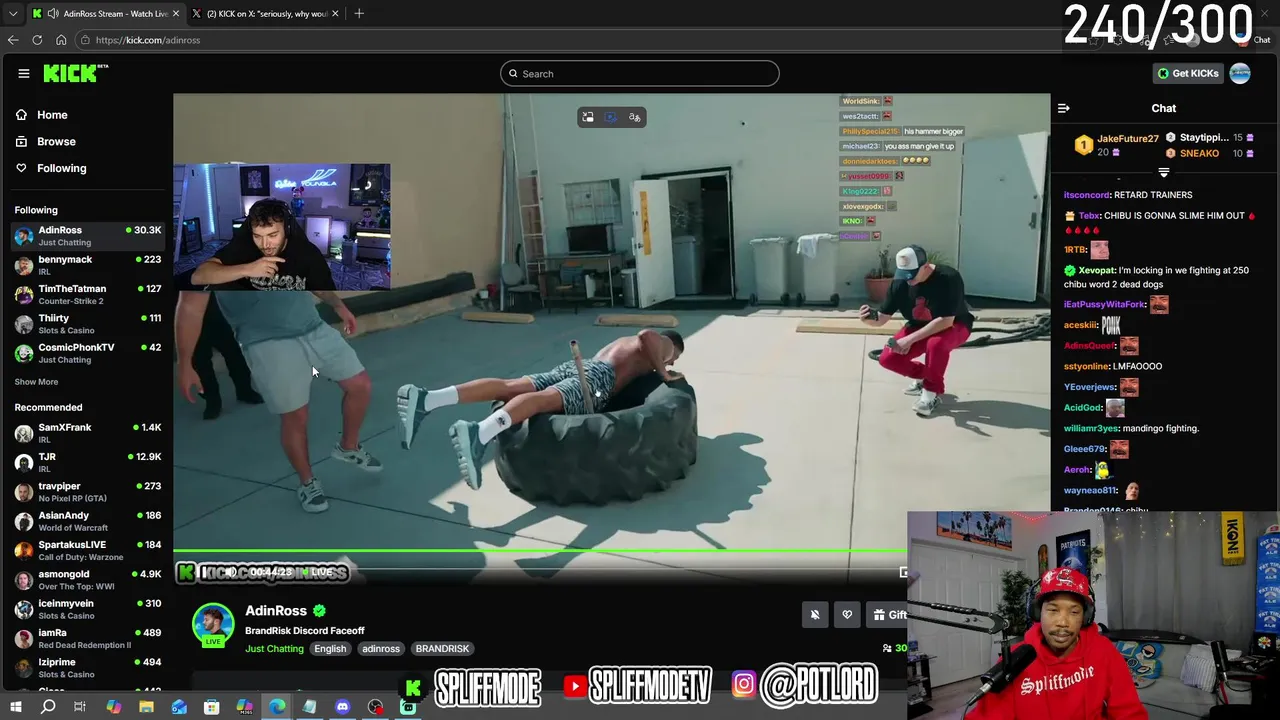Open the browser tab list dropdown
Viewport: 1280px width, 720px height.
13,14
